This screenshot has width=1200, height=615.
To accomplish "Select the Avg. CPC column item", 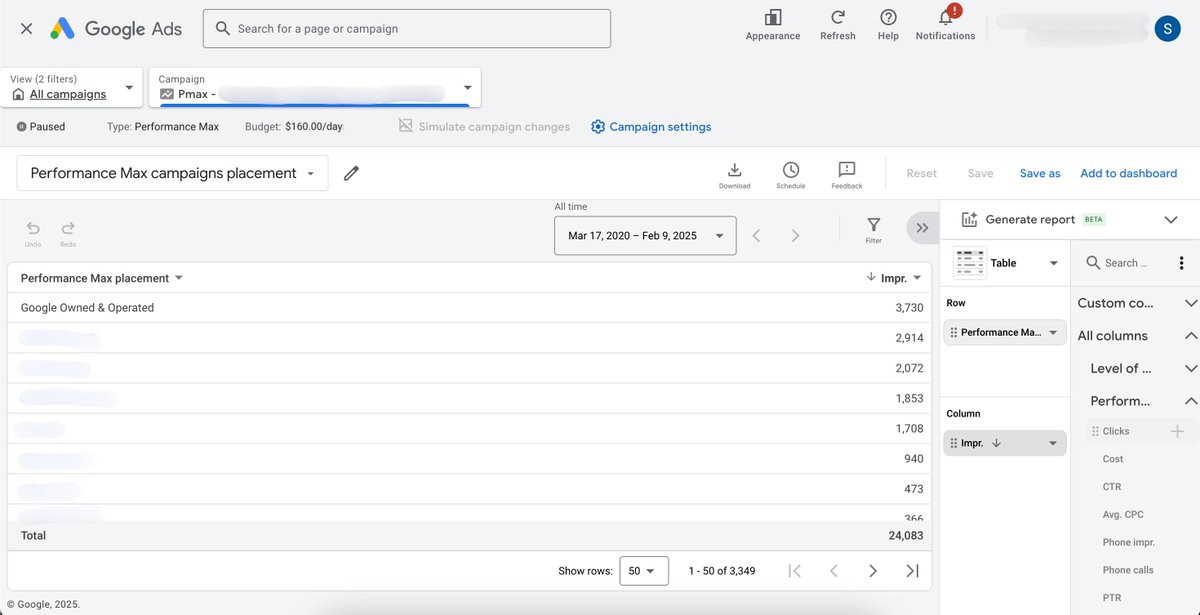I will pyautogui.click(x=1122, y=515).
